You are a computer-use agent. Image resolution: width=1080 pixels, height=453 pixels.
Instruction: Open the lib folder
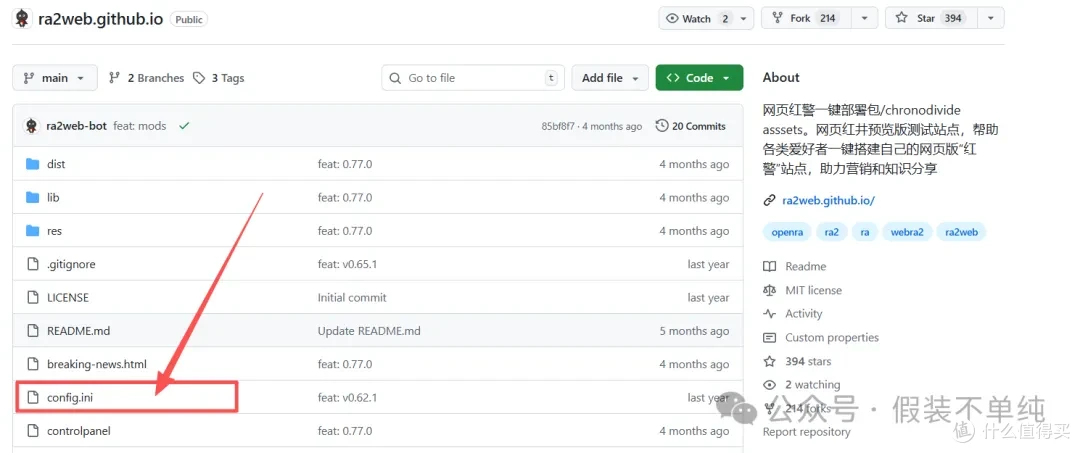coord(53,198)
